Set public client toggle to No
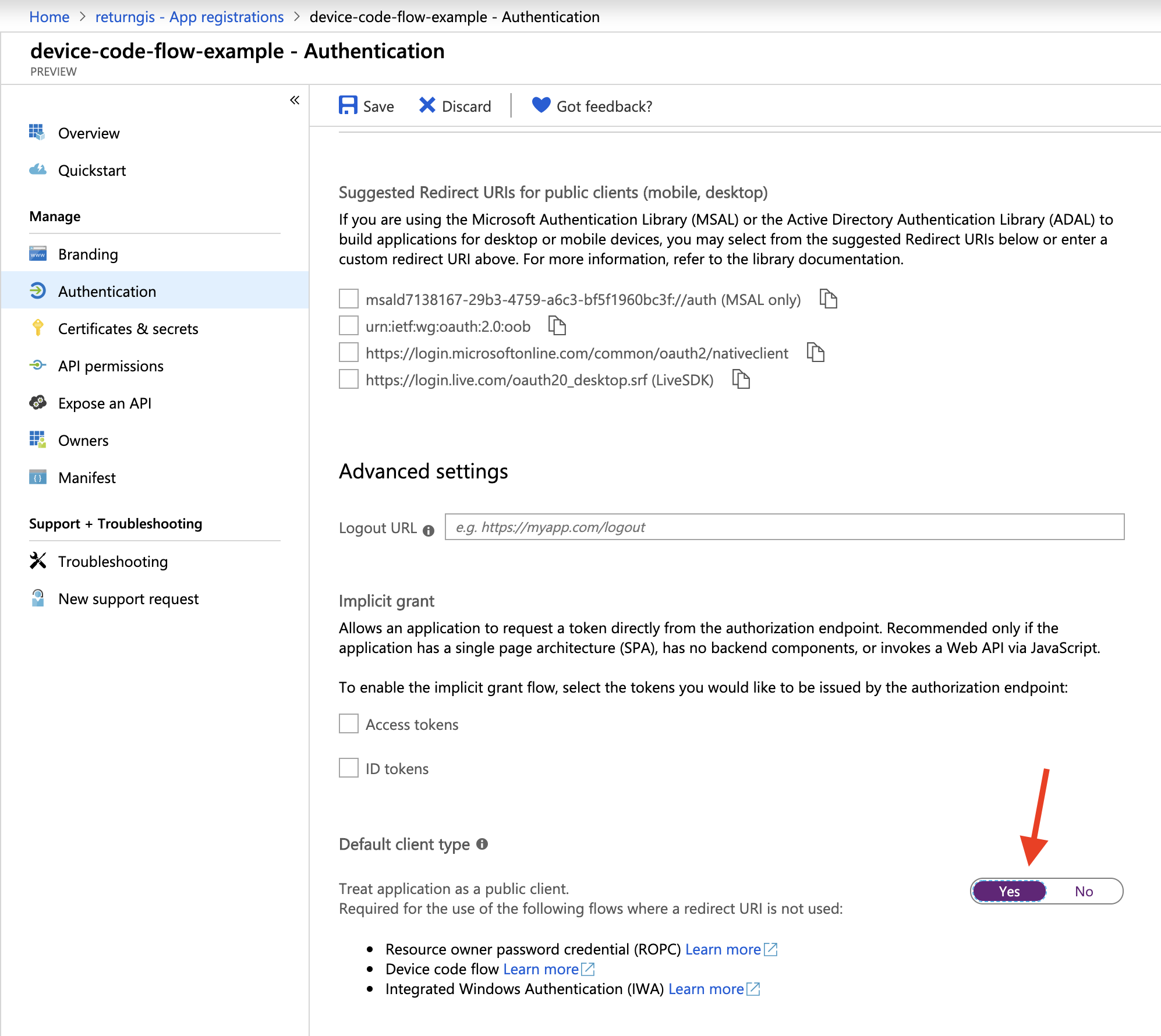The width and height of the screenshot is (1161, 1036). point(1084,891)
